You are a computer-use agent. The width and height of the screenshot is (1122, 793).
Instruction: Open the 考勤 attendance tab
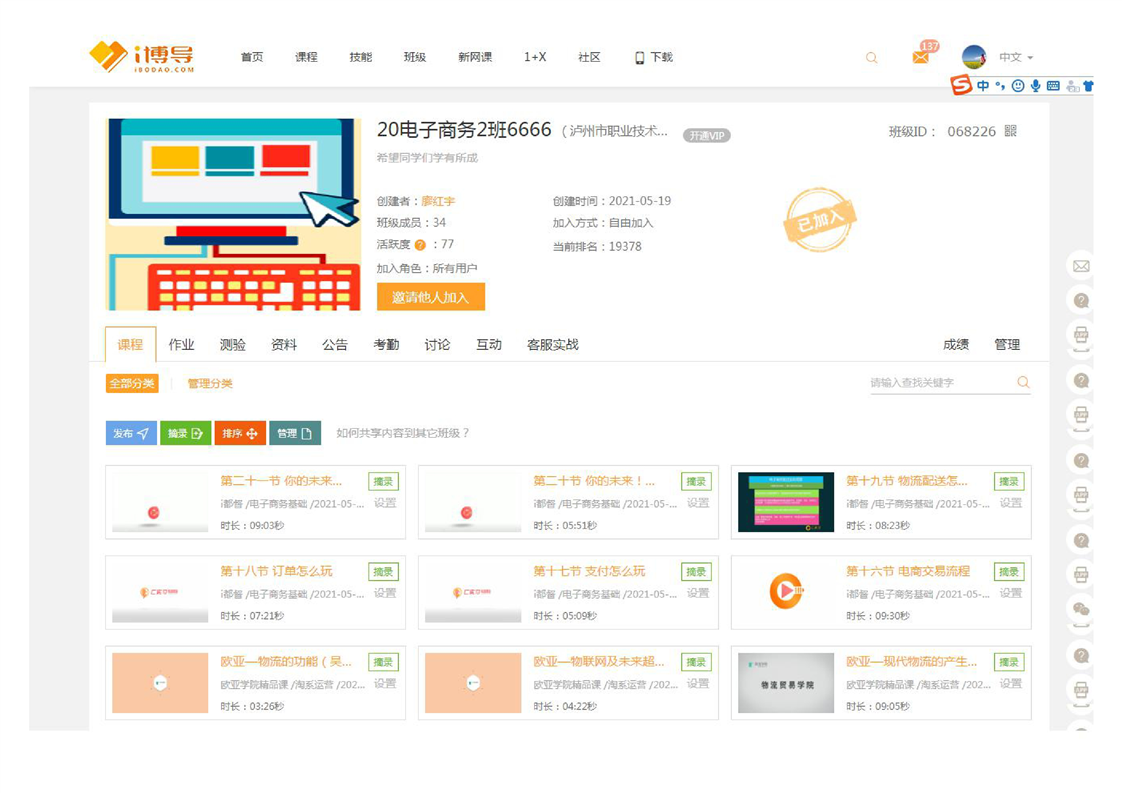(386, 345)
